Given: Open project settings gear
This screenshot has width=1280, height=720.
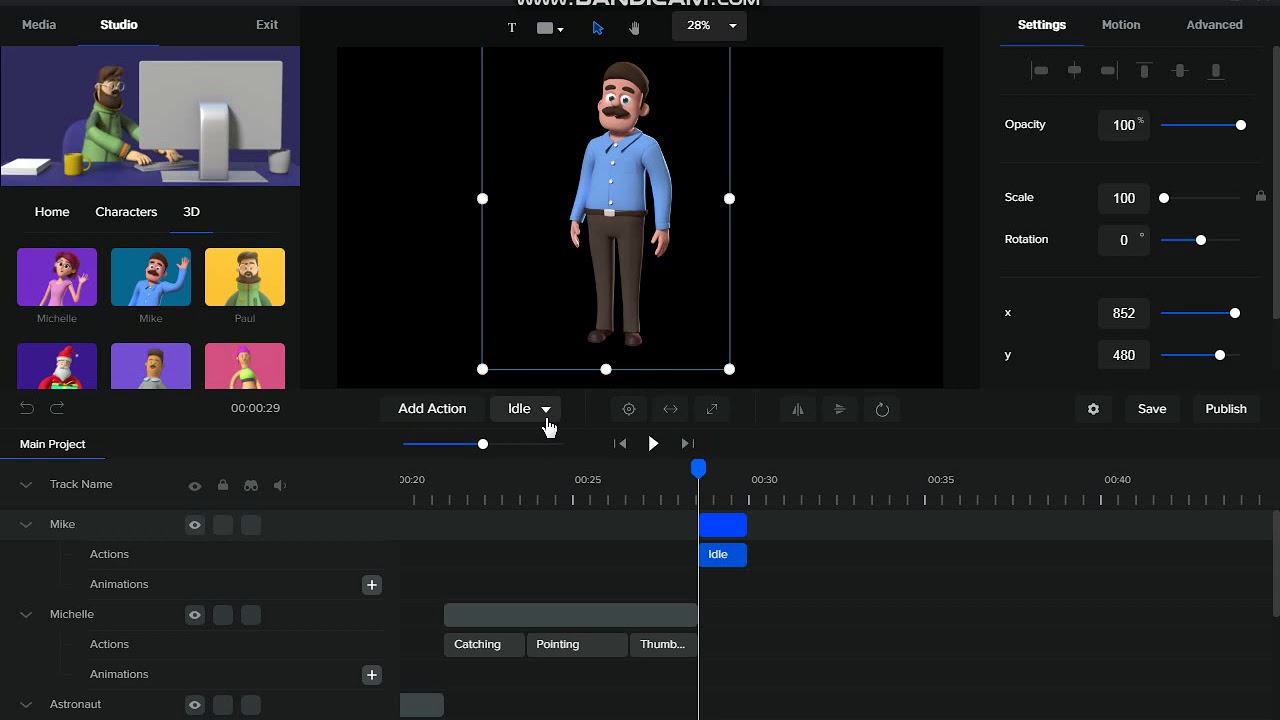Looking at the screenshot, I should pyautogui.click(x=1093, y=409).
